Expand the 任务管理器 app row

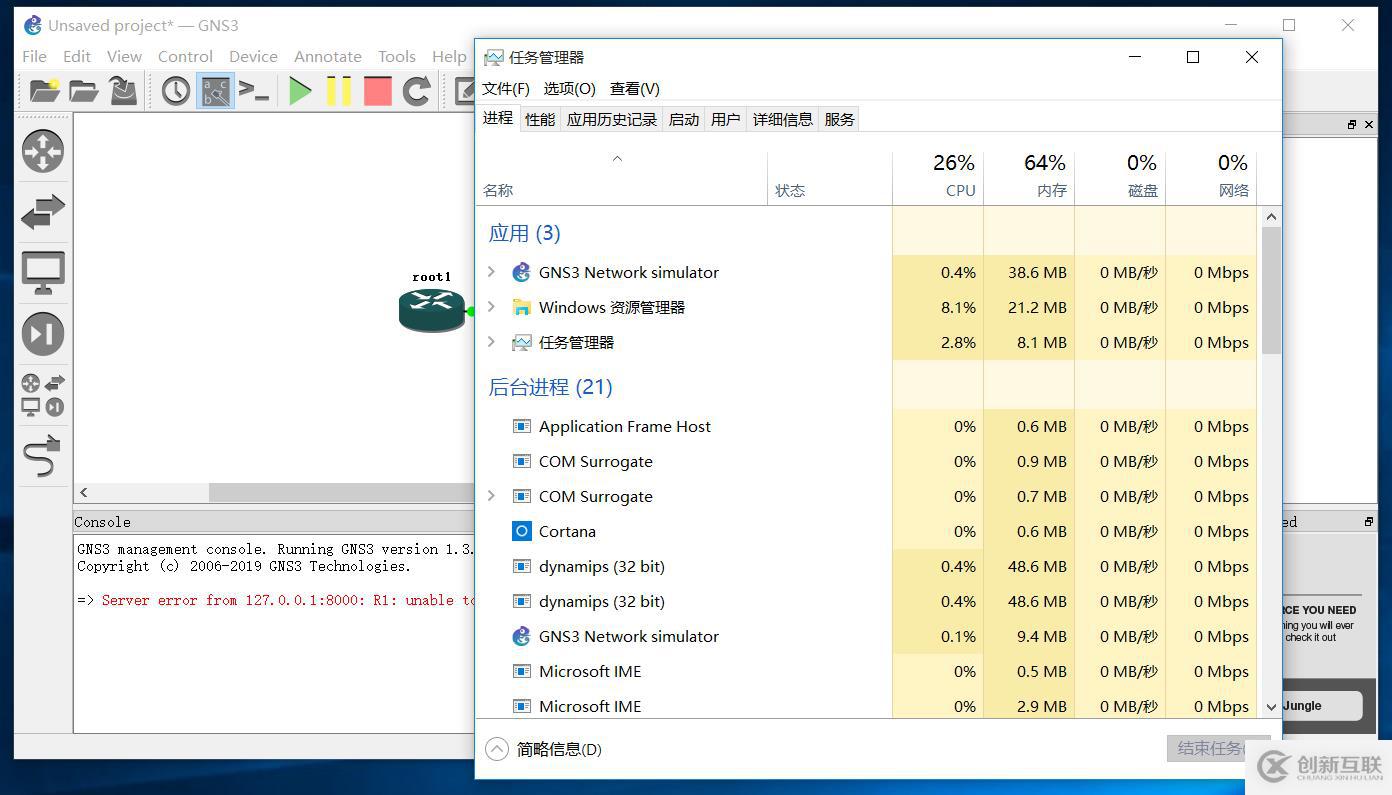pos(491,342)
